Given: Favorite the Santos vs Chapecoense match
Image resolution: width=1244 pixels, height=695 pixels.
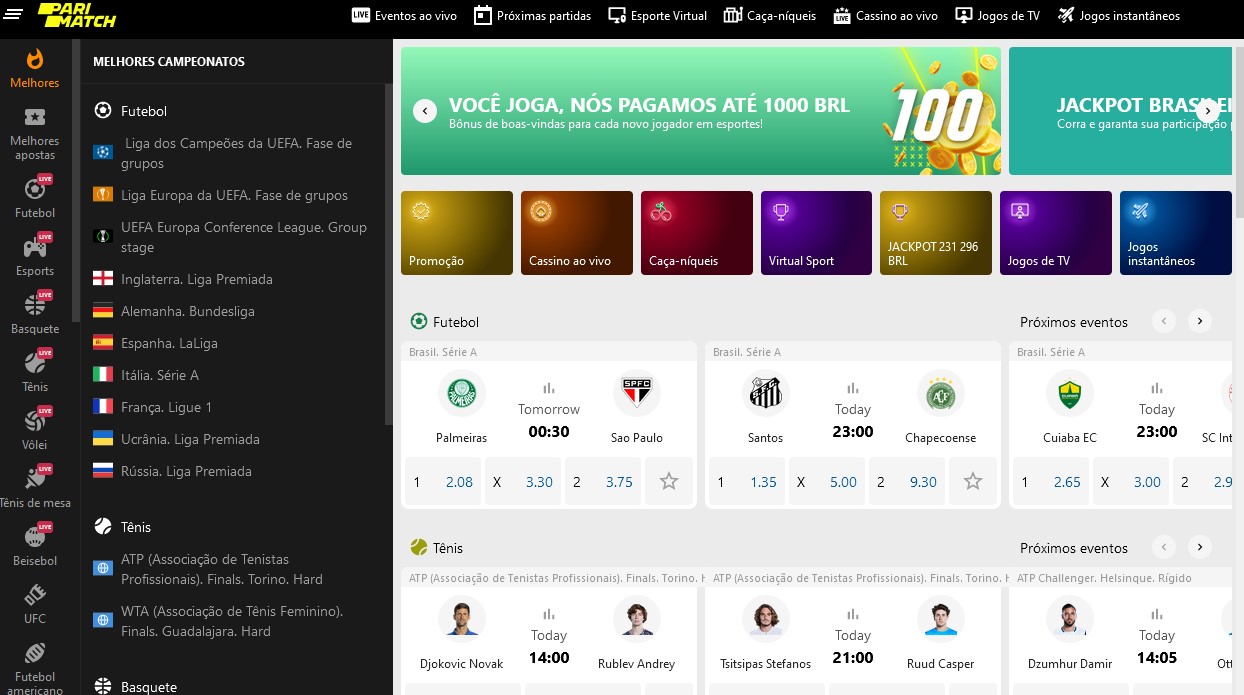Looking at the screenshot, I should [973, 482].
